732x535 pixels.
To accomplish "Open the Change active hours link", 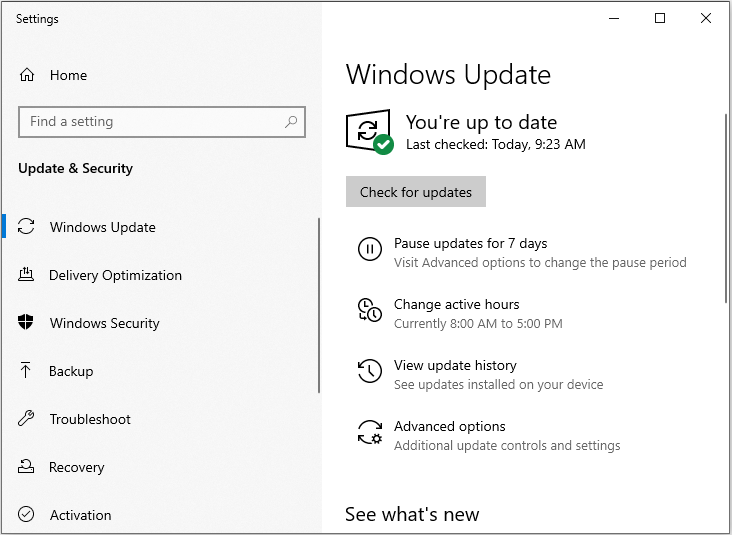I will coord(456,304).
